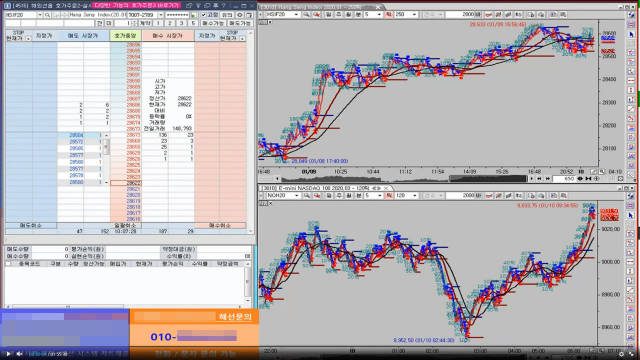
Task: Click the magnifier icon in NASDAQ chart toolbar
Action: (x=306, y=196)
